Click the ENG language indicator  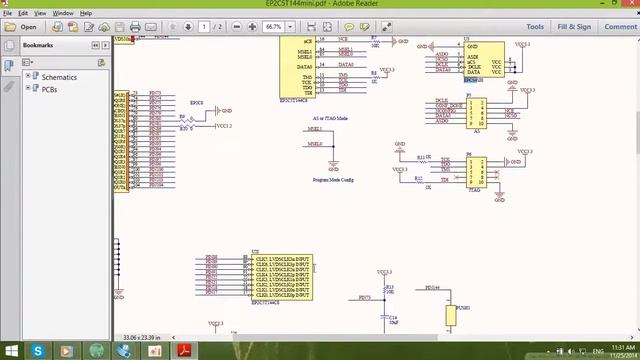coord(598,351)
